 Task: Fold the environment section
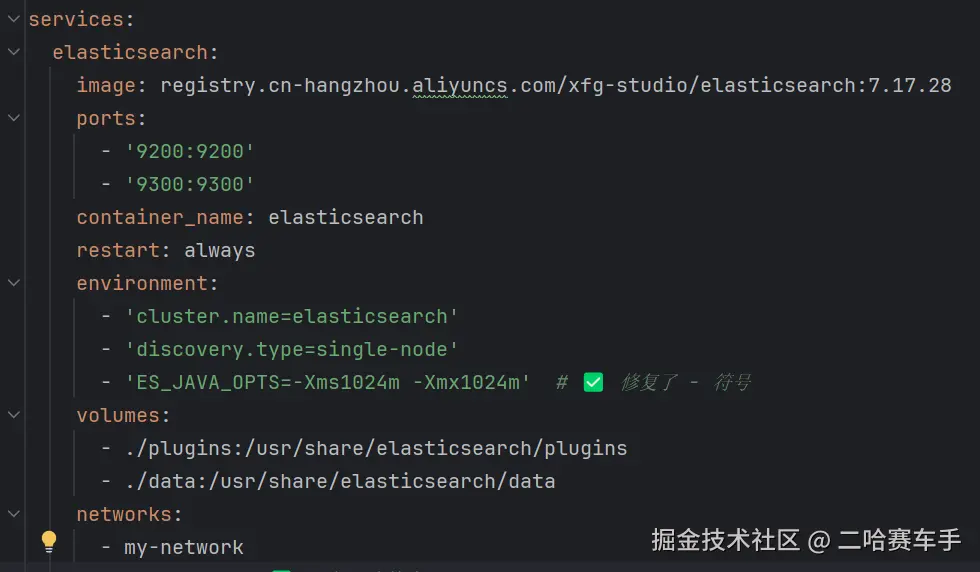point(13,283)
